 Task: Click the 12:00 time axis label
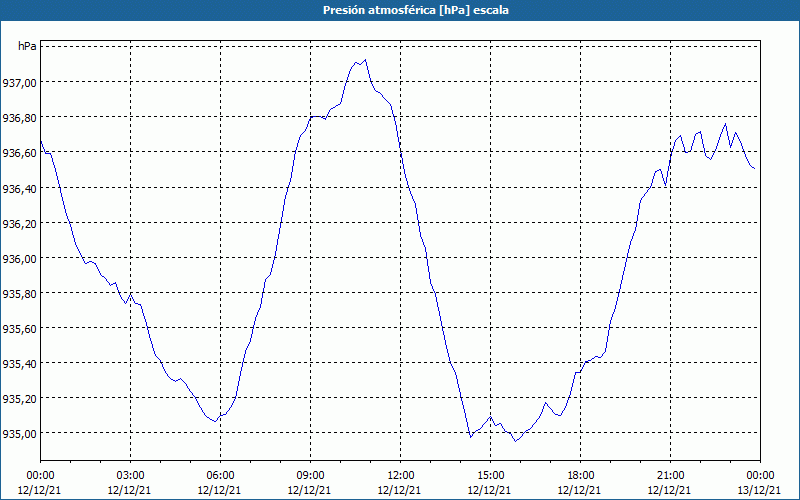[400, 476]
